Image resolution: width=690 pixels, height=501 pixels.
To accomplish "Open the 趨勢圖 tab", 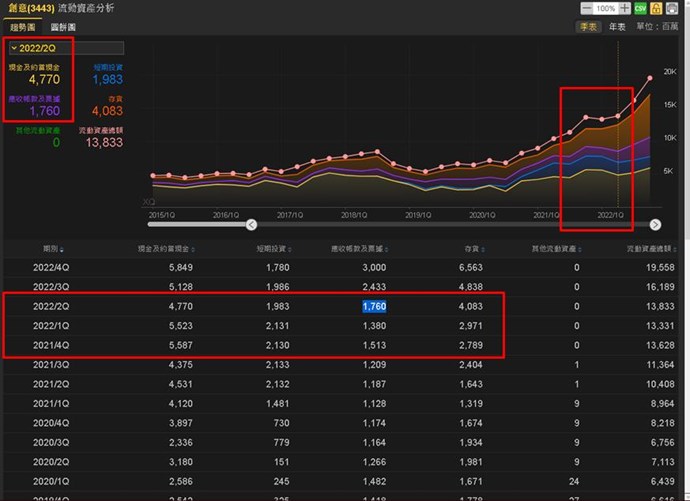I will (x=22, y=27).
